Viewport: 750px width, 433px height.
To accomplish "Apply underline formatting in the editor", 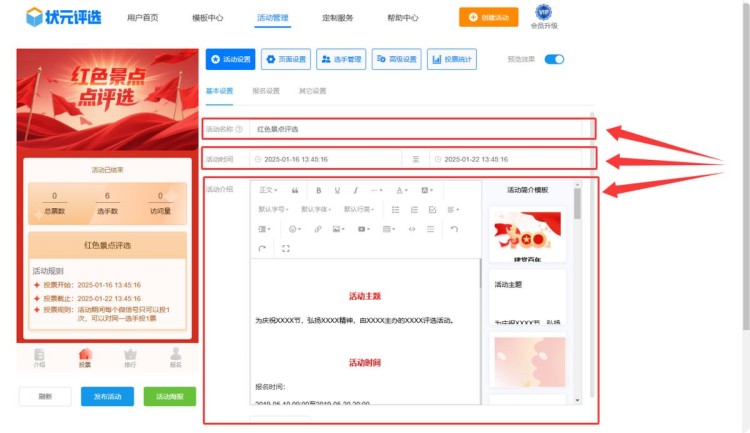I will coord(337,190).
